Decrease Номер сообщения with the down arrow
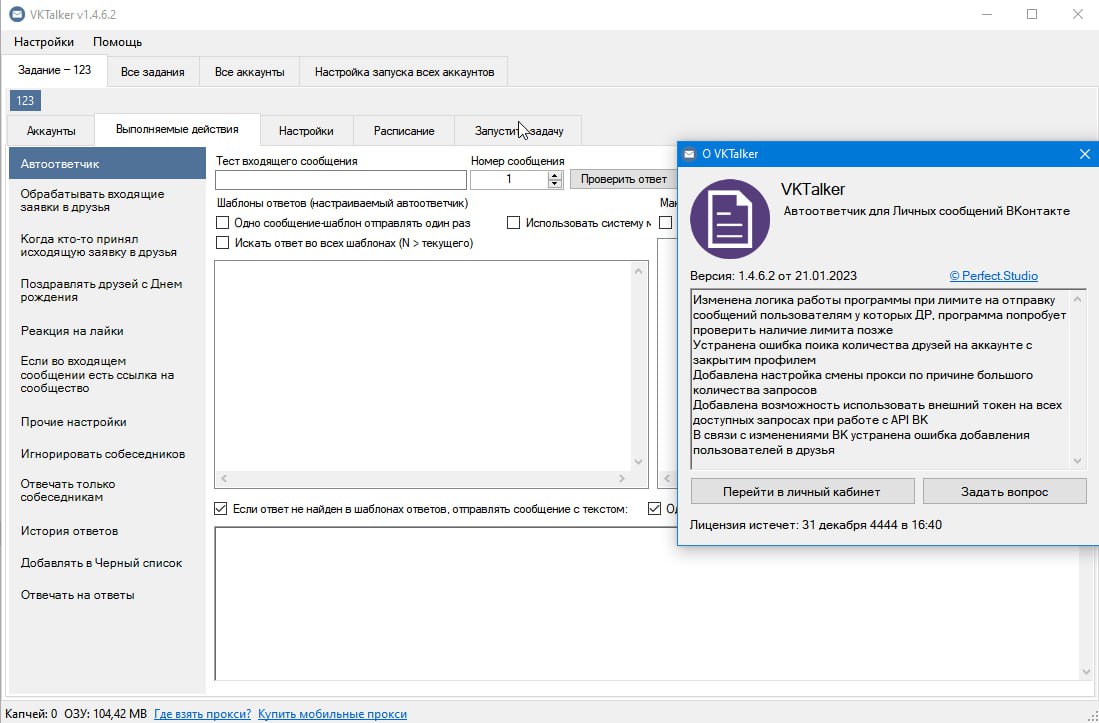1099x723 pixels. (555, 184)
